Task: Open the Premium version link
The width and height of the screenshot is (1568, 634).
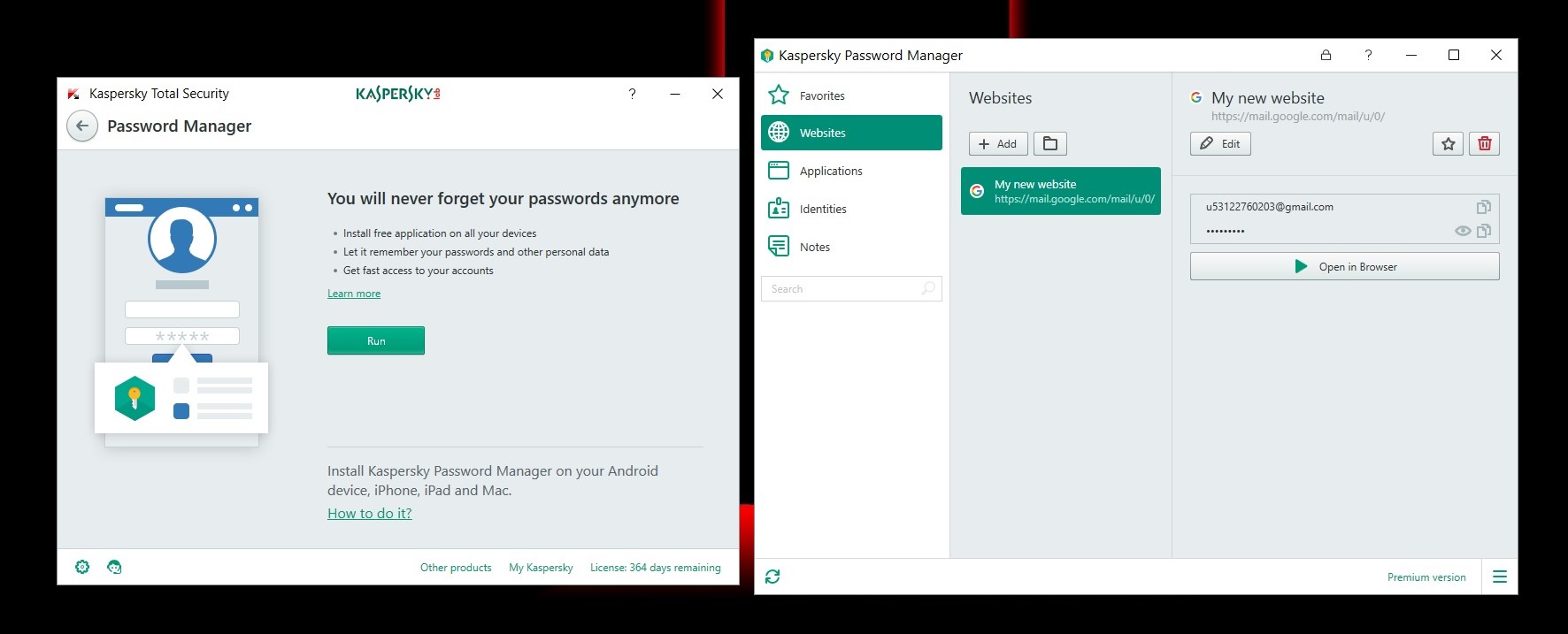Action: 1426,577
